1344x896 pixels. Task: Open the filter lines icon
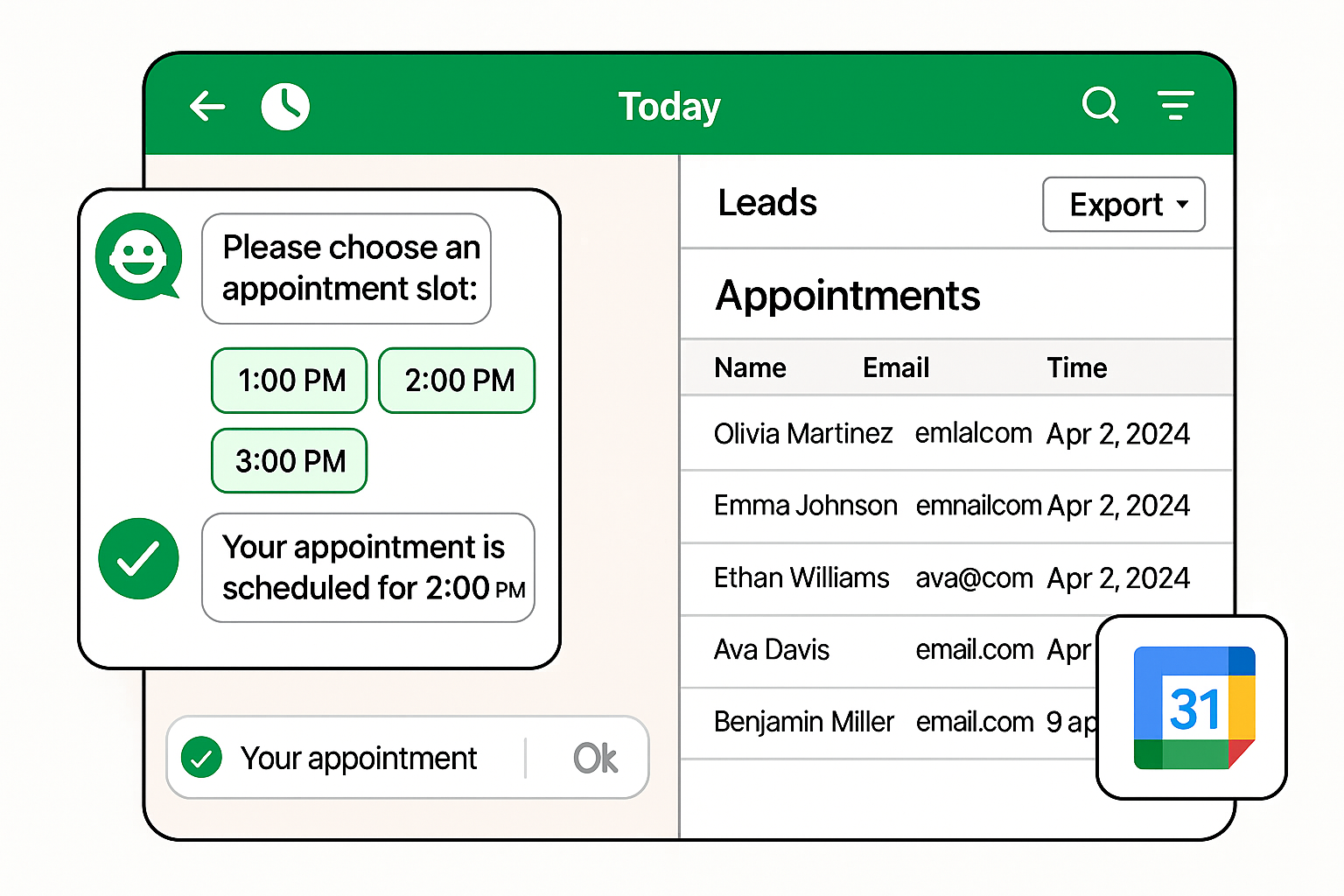click(x=1175, y=105)
